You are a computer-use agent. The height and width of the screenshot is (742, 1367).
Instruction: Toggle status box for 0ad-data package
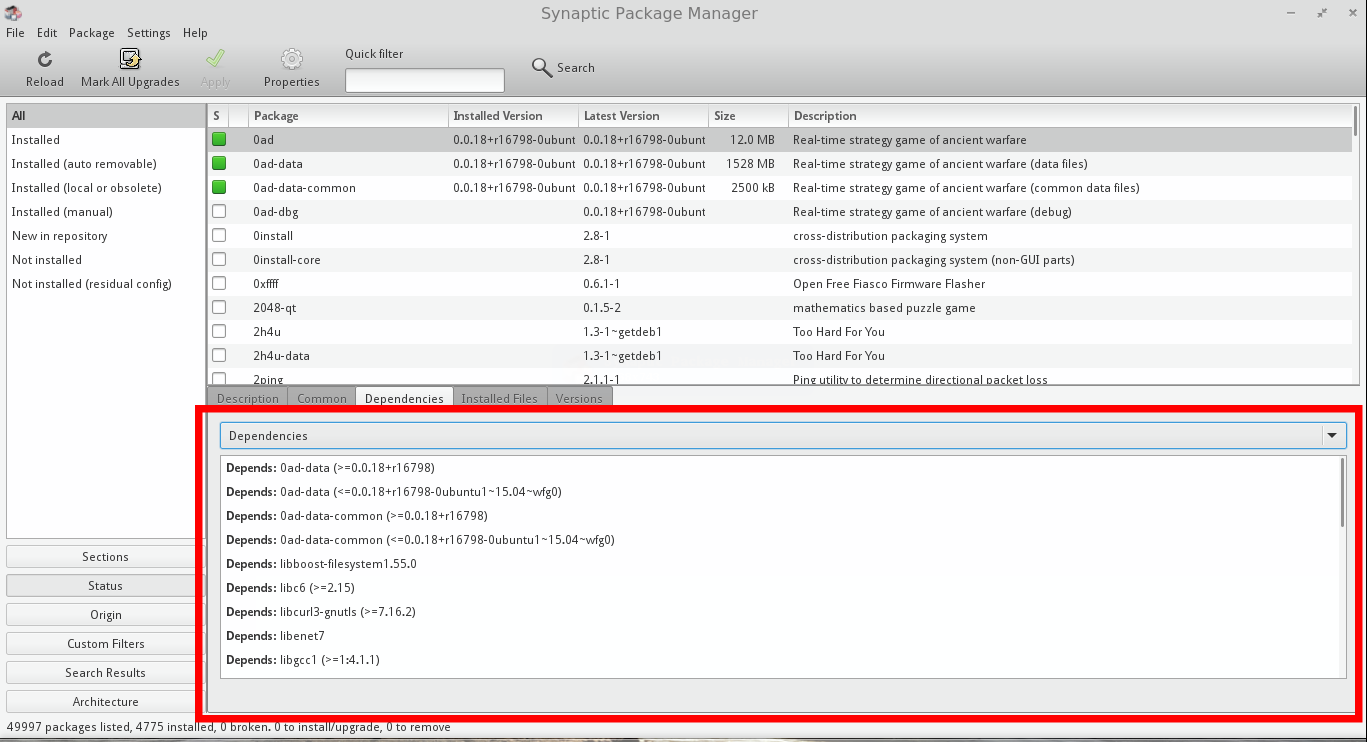click(219, 164)
